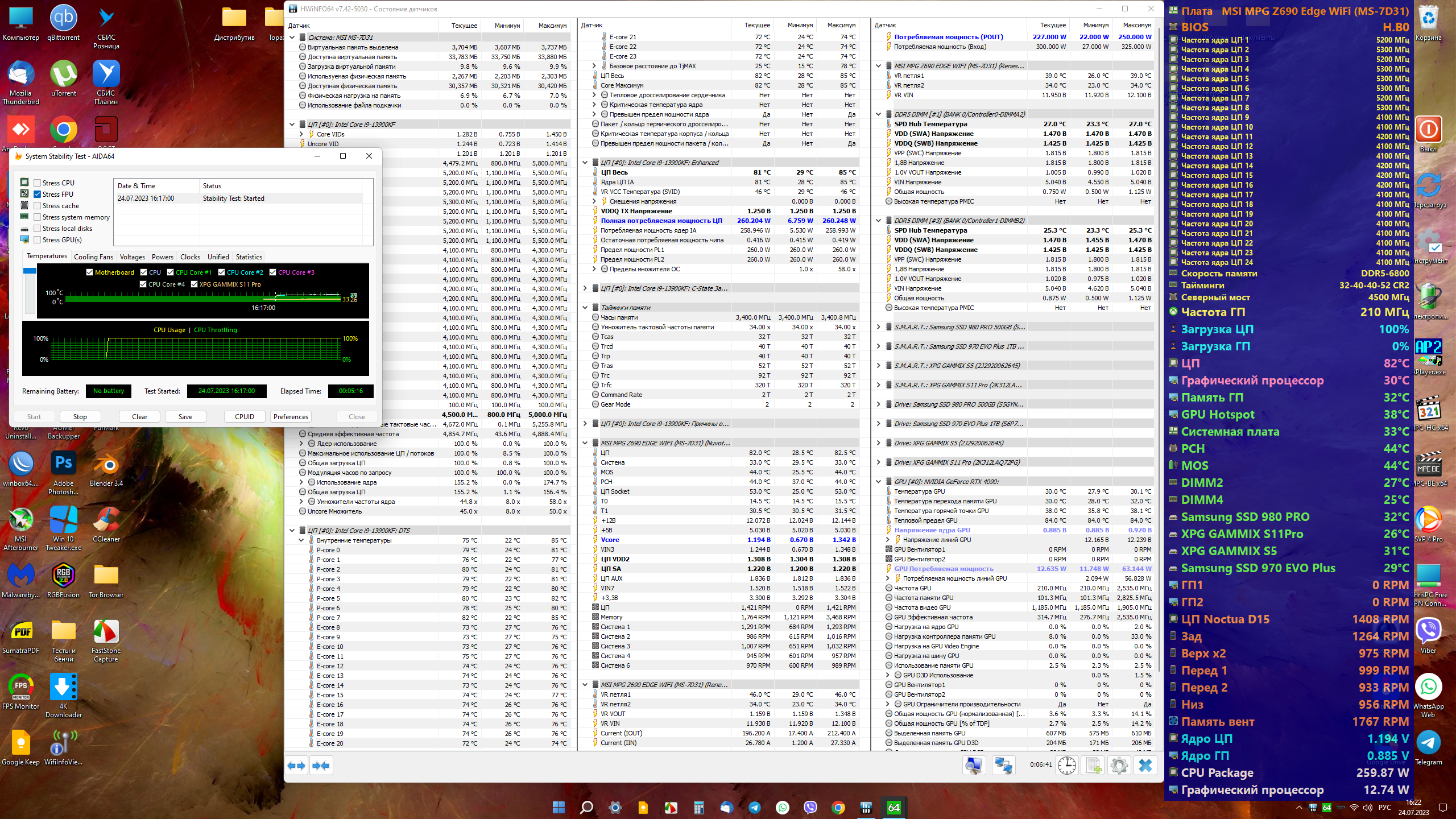Click the remote network monitors icon
This screenshot has height=819, width=1456.
pos(1003,766)
